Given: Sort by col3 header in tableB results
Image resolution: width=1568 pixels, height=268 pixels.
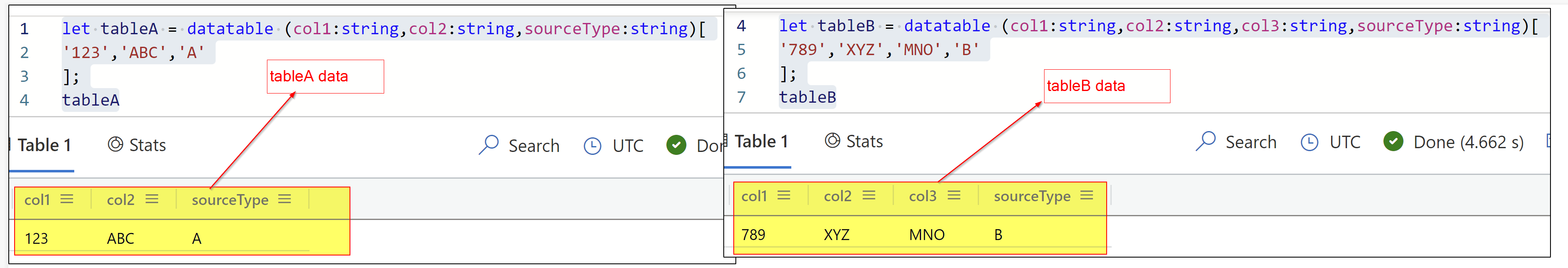Looking at the screenshot, I should tap(923, 196).
